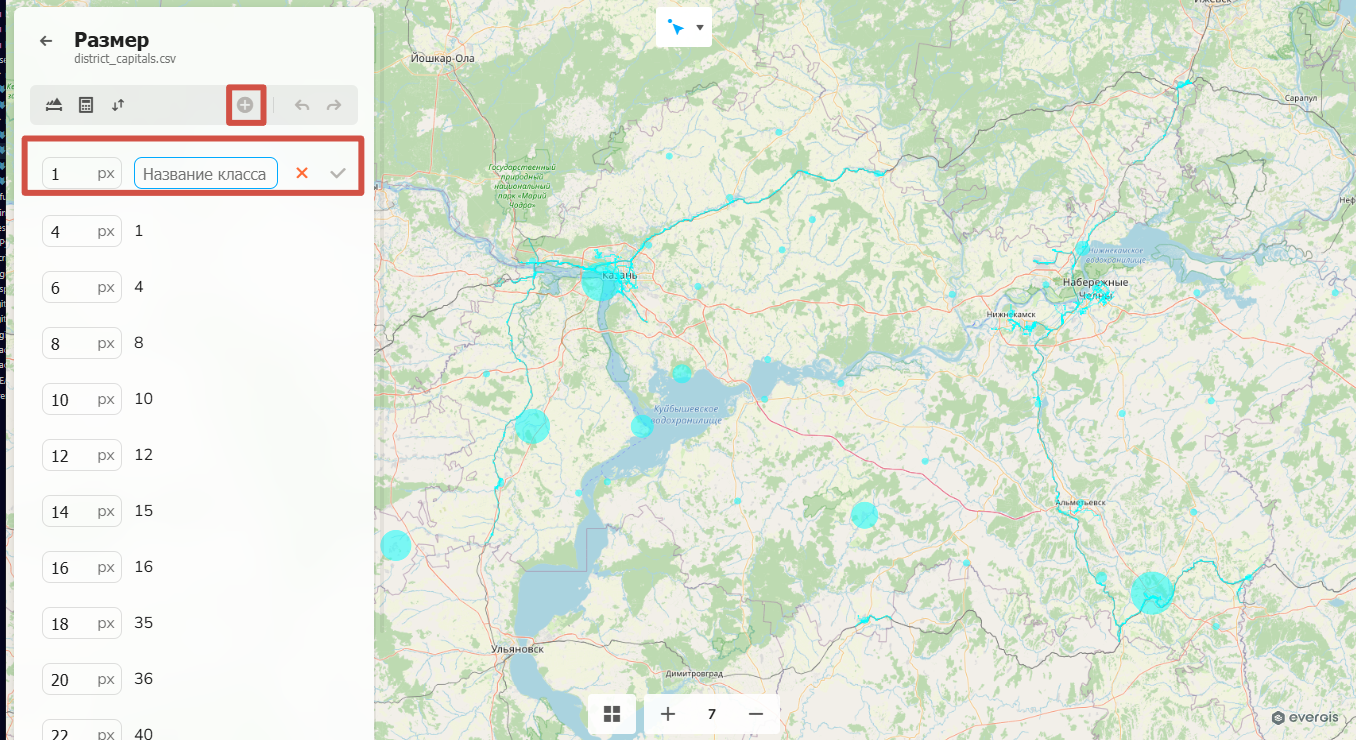Screen dimensions: 1356x740
Task: Click the everGIS logo
Action: click(1305, 717)
